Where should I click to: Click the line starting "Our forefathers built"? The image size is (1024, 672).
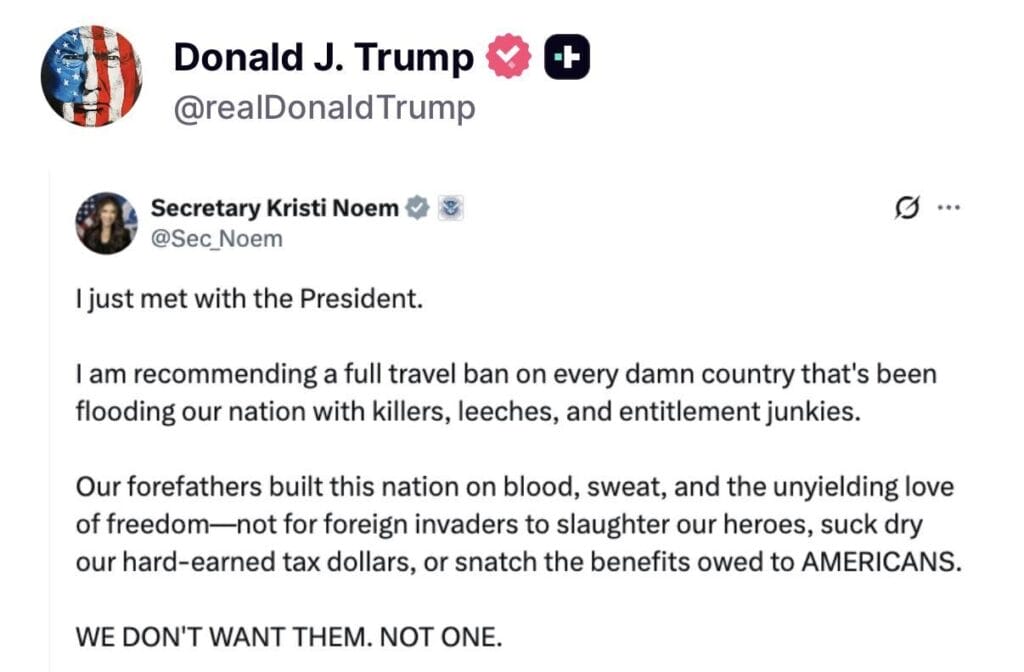pyautogui.click(x=515, y=487)
